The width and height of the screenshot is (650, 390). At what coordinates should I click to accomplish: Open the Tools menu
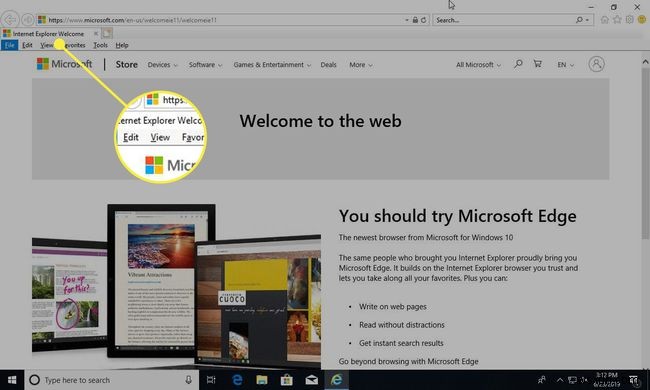(x=100, y=45)
